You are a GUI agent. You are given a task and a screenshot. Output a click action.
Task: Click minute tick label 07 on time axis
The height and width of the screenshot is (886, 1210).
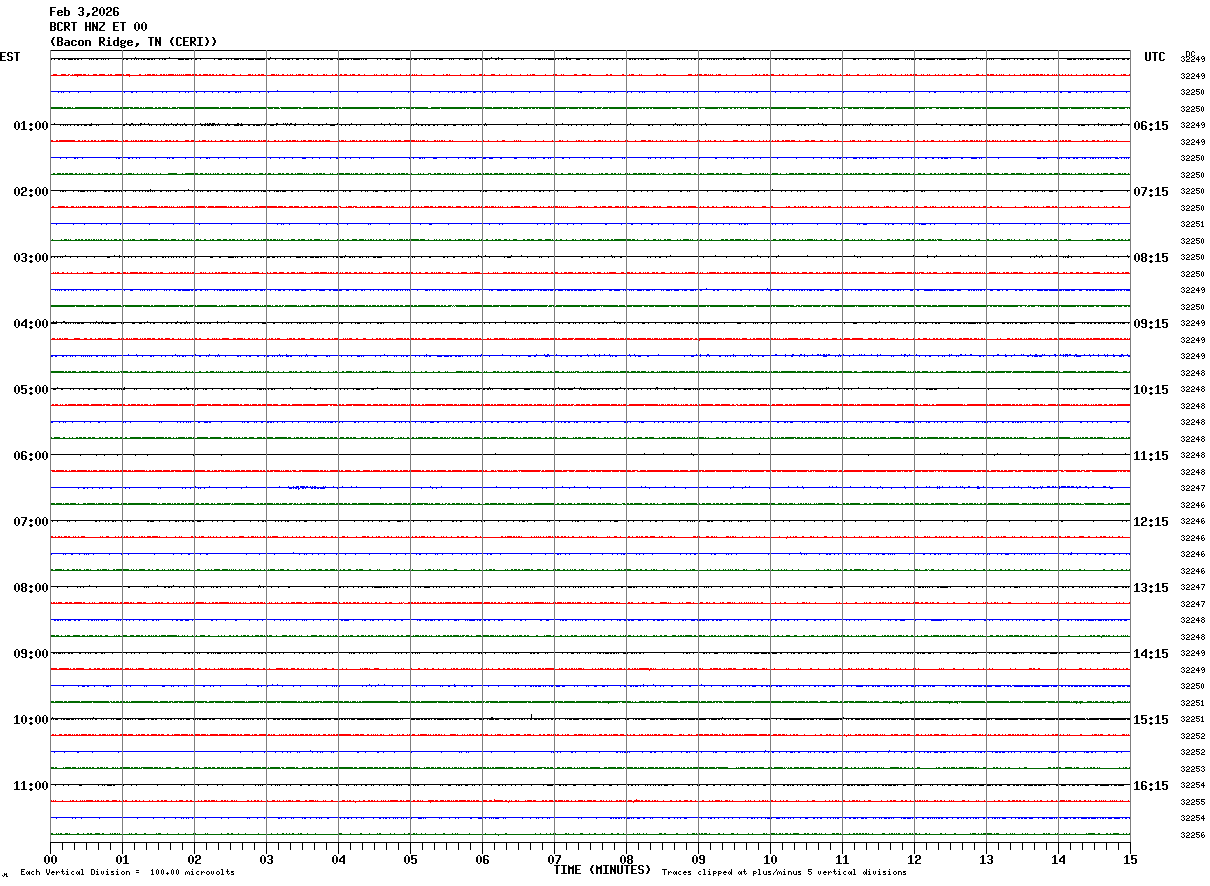[x=554, y=859]
